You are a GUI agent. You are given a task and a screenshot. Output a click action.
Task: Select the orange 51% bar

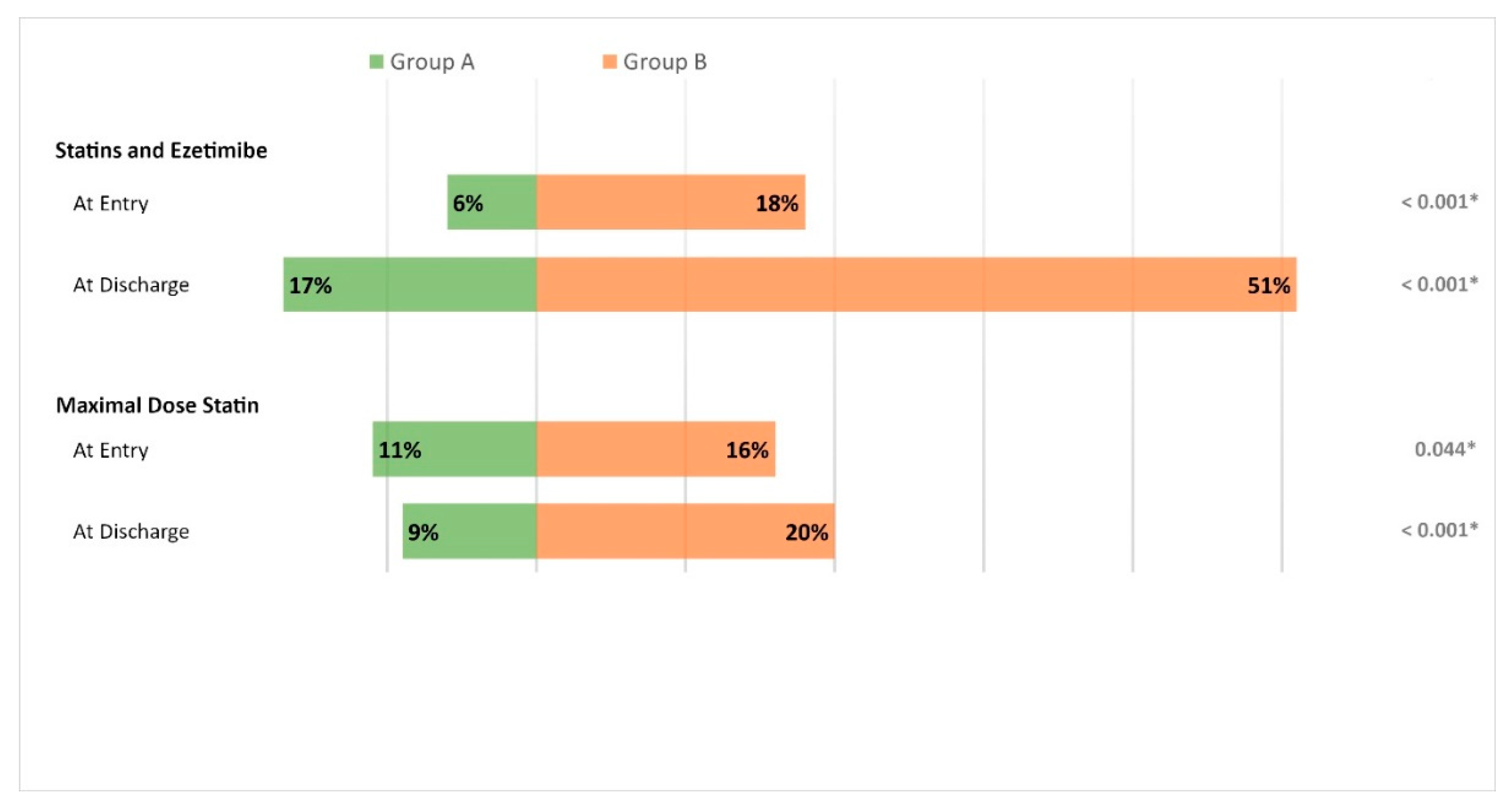(916, 284)
